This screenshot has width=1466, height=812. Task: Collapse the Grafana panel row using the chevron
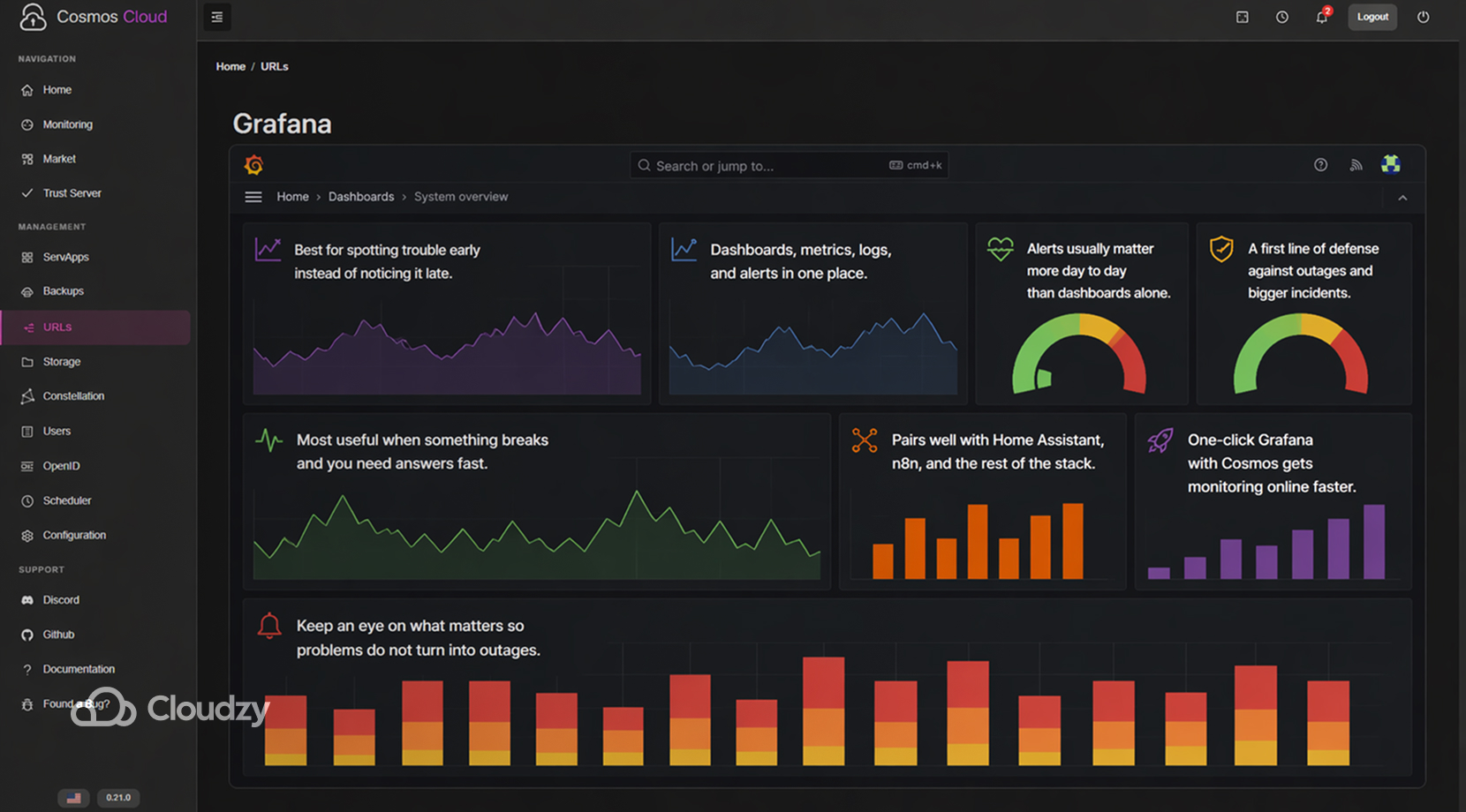1402,198
